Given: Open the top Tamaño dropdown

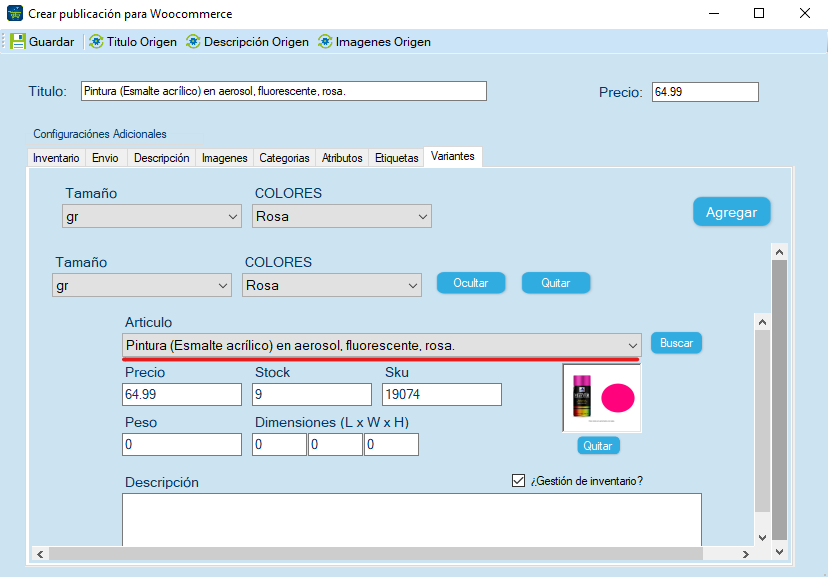Looking at the screenshot, I should [x=152, y=216].
